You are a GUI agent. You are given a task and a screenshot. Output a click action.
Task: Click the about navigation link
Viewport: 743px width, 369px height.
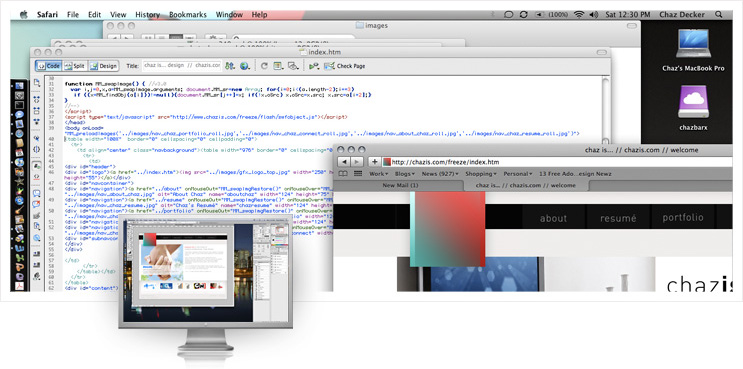tap(553, 218)
